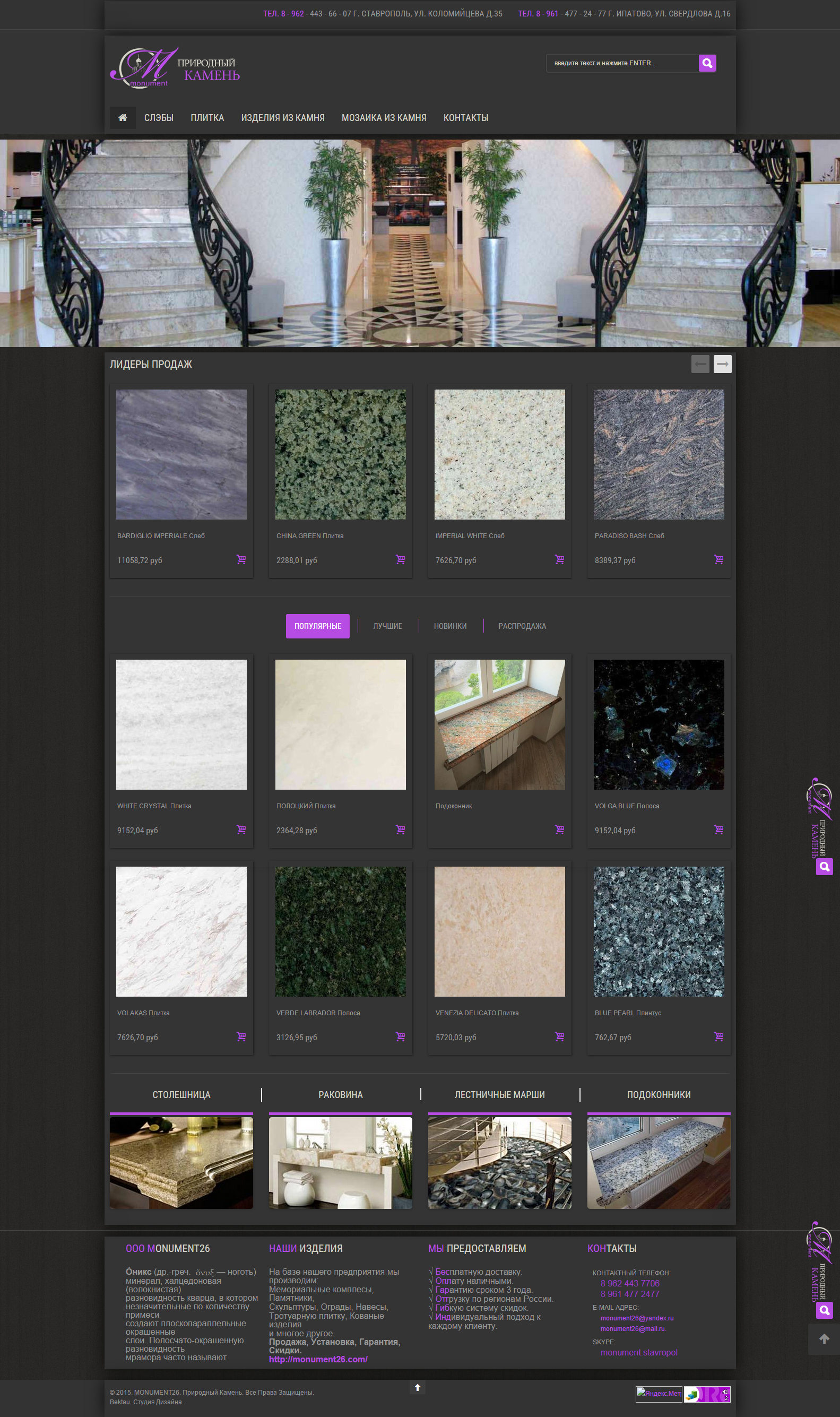Open BLUE PEARL product image
The height and width of the screenshot is (1417, 840).
(x=659, y=931)
